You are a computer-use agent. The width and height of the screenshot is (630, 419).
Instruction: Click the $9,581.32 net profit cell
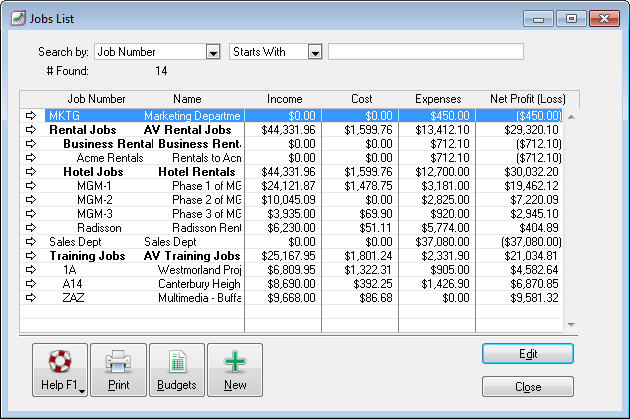click(534, 298)
